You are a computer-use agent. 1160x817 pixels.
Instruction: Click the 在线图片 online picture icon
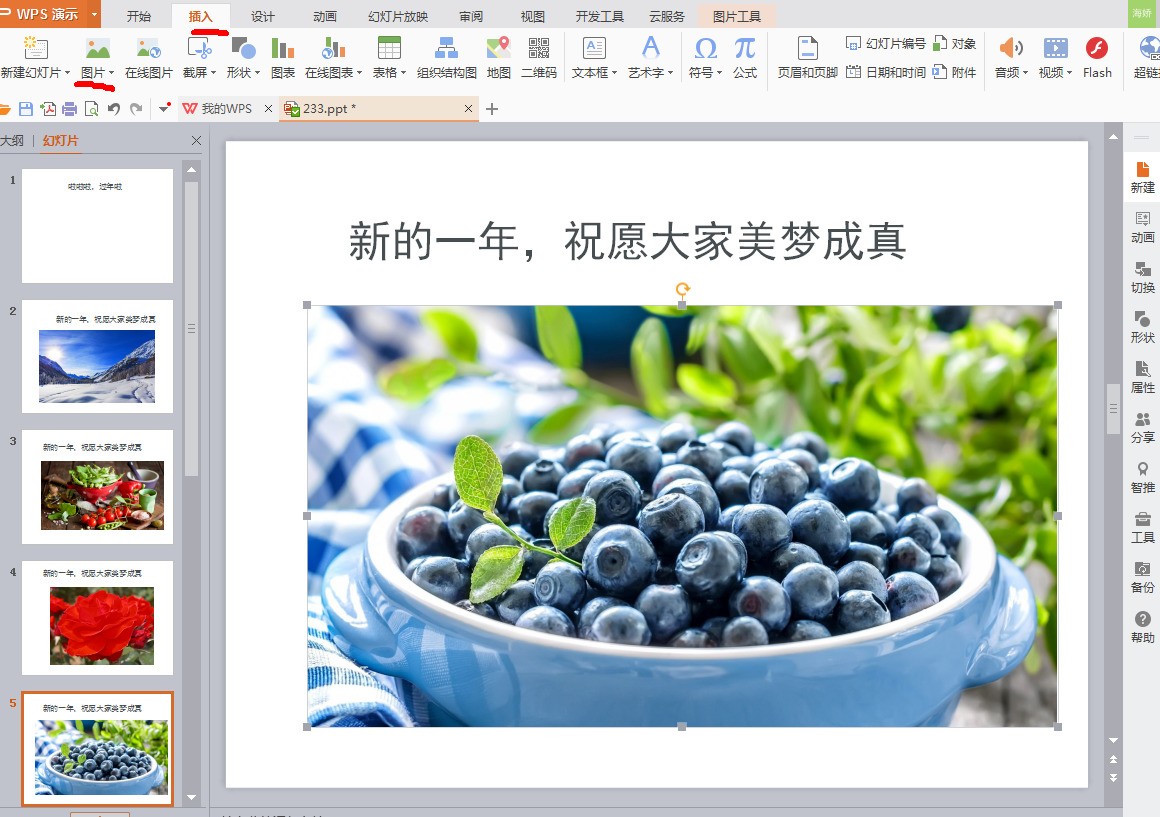[x=148, y=57]
